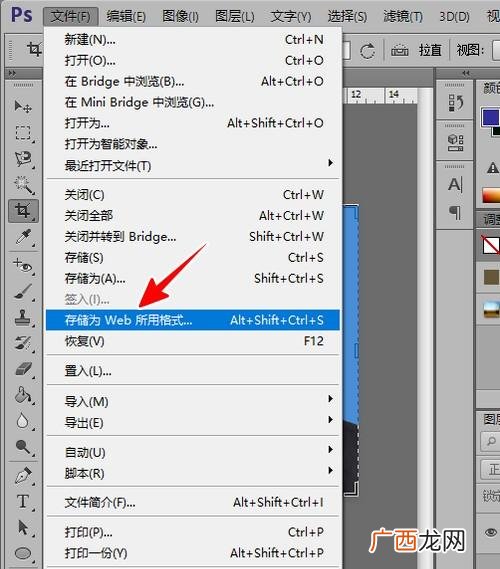Choose File Info (文件简介) item
The height and width of the screenshot is (569, 500).
(193, 503)
